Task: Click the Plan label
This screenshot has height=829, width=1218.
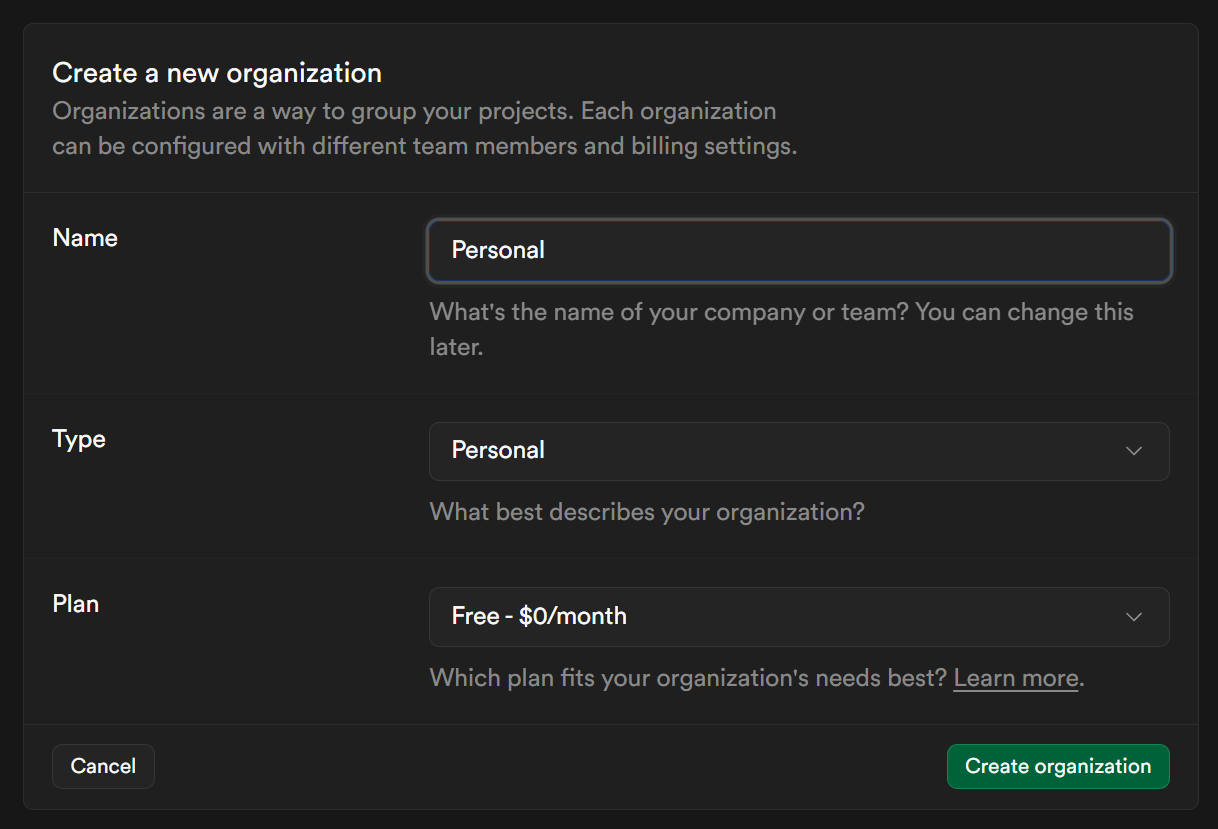Action: pos(75,604)
